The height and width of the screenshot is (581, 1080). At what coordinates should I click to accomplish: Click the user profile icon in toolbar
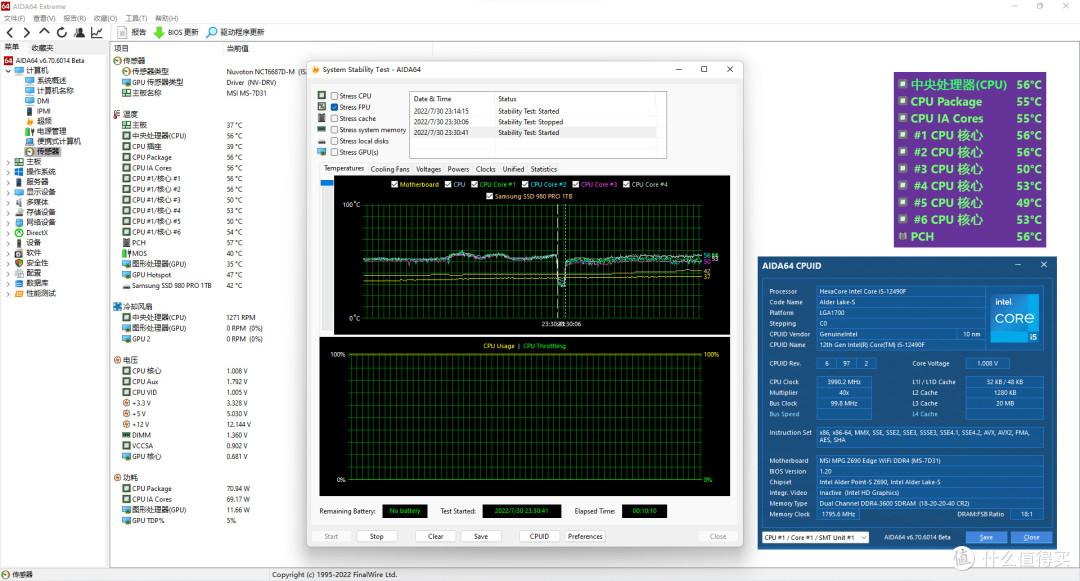coord(79,32)
